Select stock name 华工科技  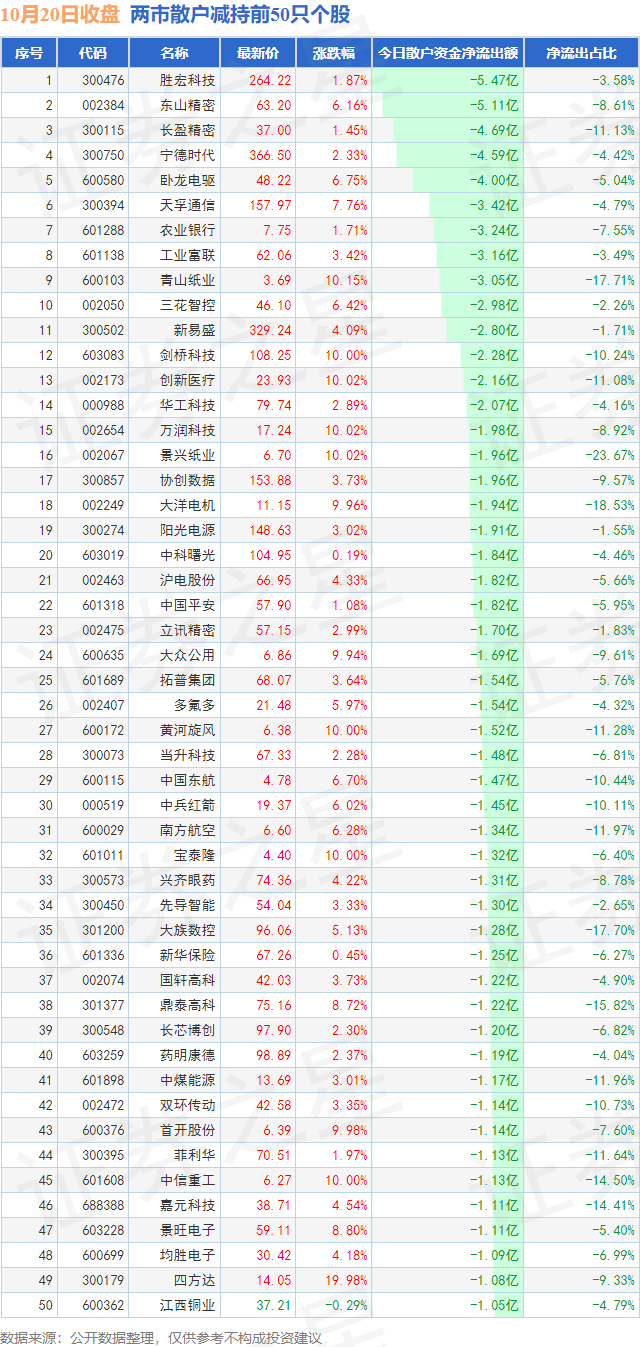[187, 405]
